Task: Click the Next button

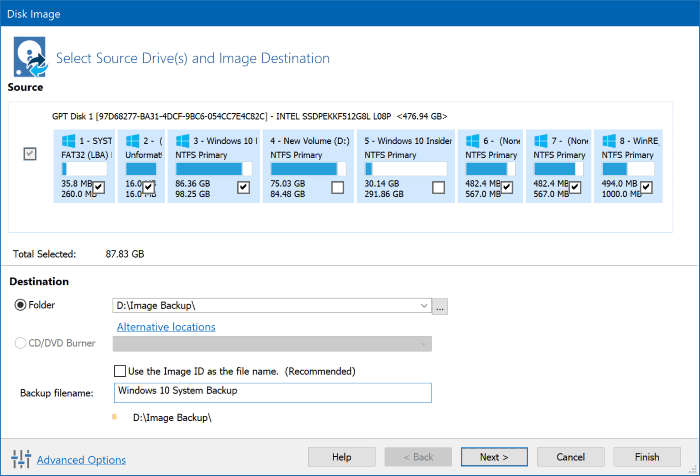Action: pos(494,457)
